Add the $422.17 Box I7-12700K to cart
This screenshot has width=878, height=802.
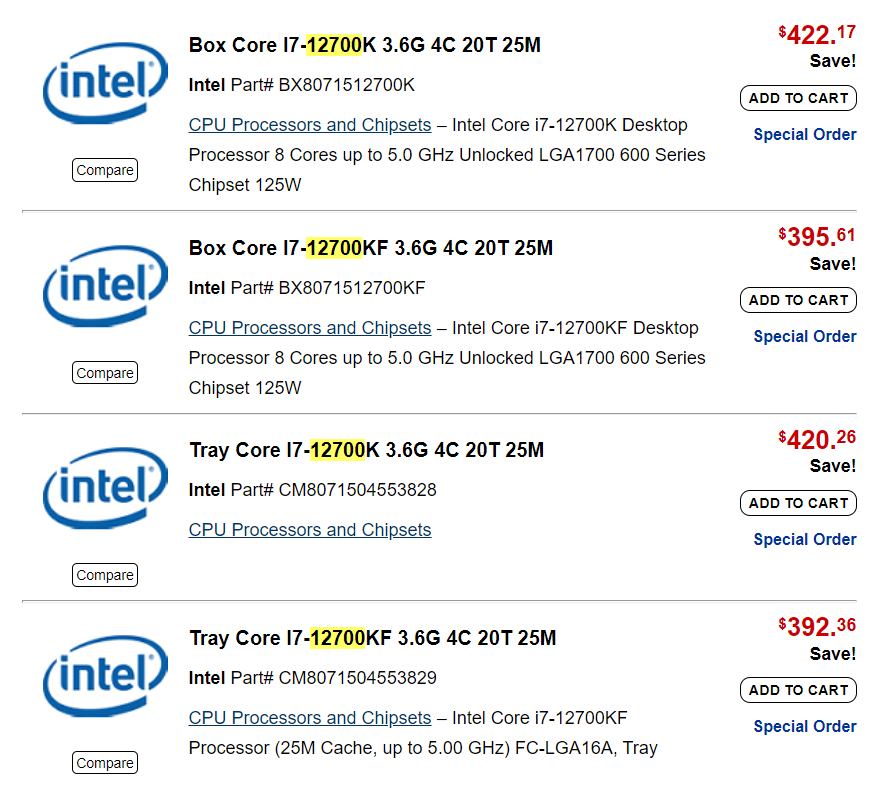798,98
